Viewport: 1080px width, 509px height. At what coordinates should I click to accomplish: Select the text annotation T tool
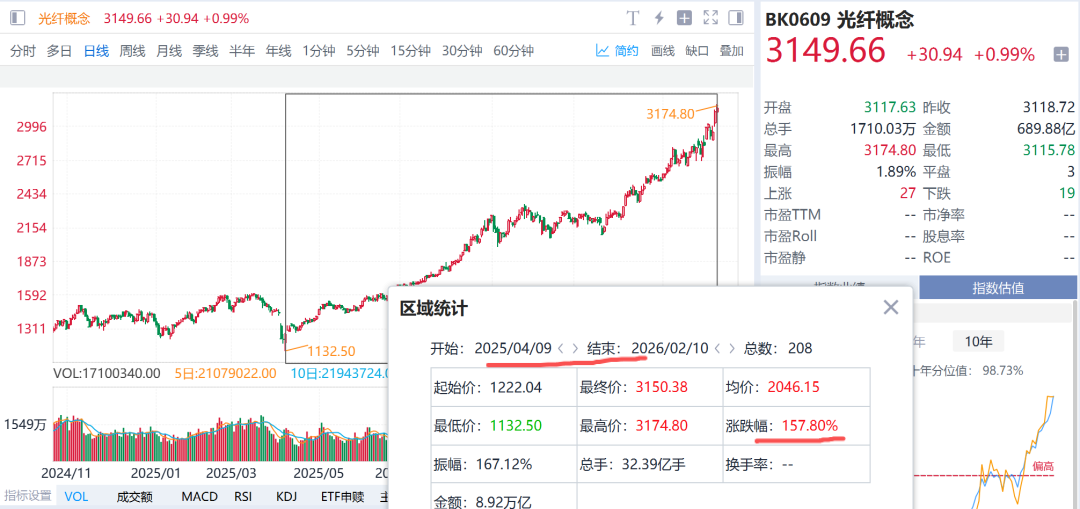pos(633,19)
